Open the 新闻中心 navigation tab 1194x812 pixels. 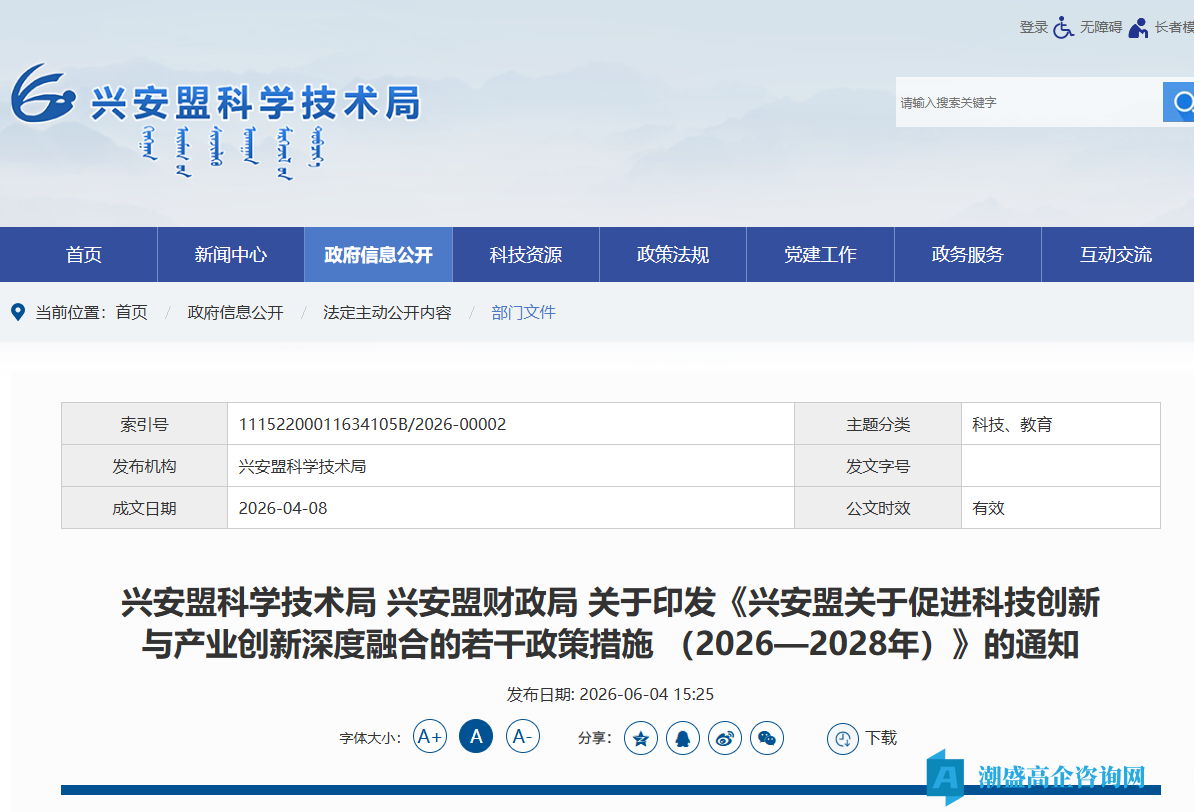pos(231,254)
